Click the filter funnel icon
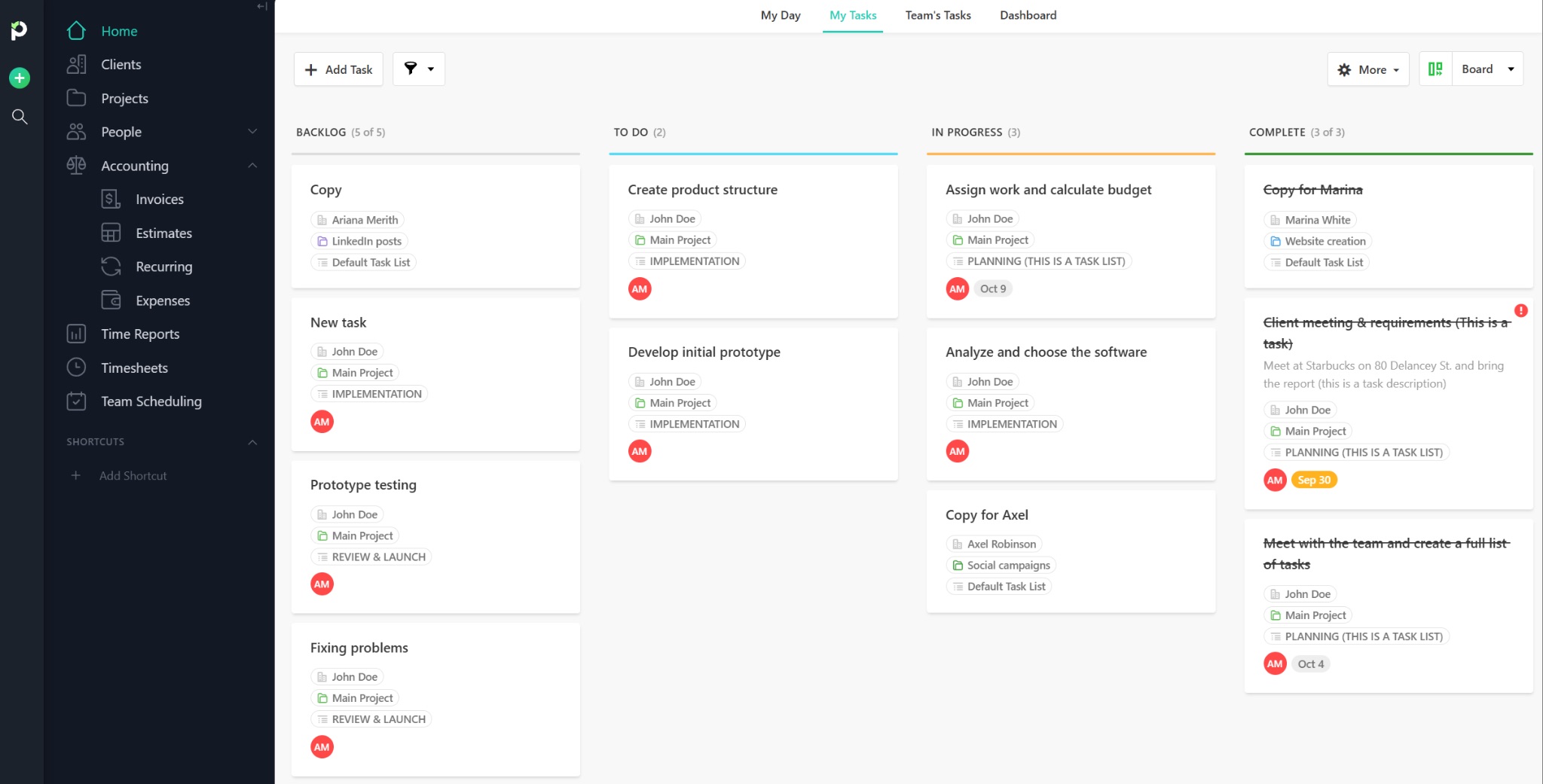 411,69
